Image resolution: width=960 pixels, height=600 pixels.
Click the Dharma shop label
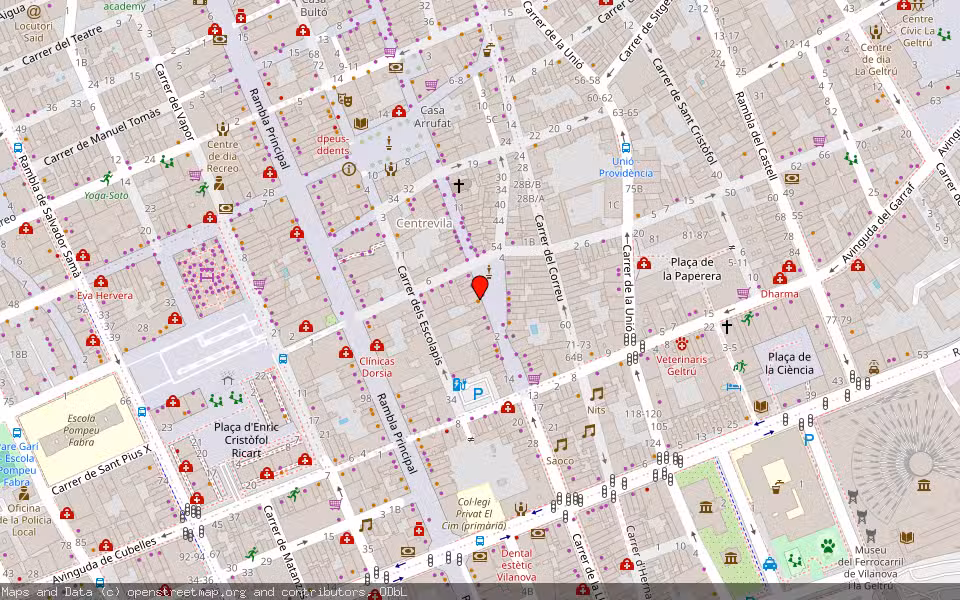coord(779,294)
